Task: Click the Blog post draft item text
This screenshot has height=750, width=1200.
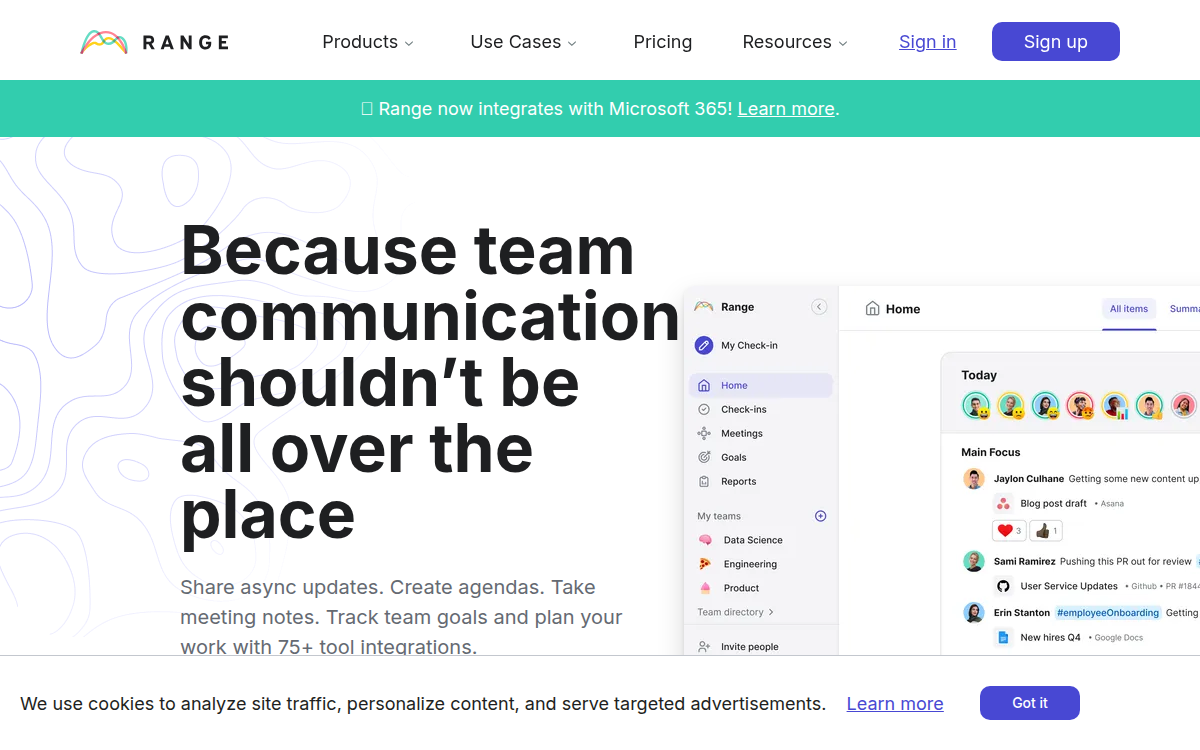Action: pyautogui.click(x=1054, y=504)
